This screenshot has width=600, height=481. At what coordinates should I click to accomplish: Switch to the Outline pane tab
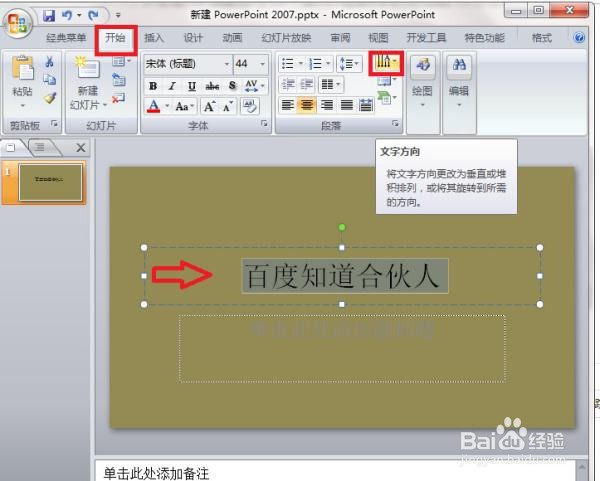click(40, 147)
